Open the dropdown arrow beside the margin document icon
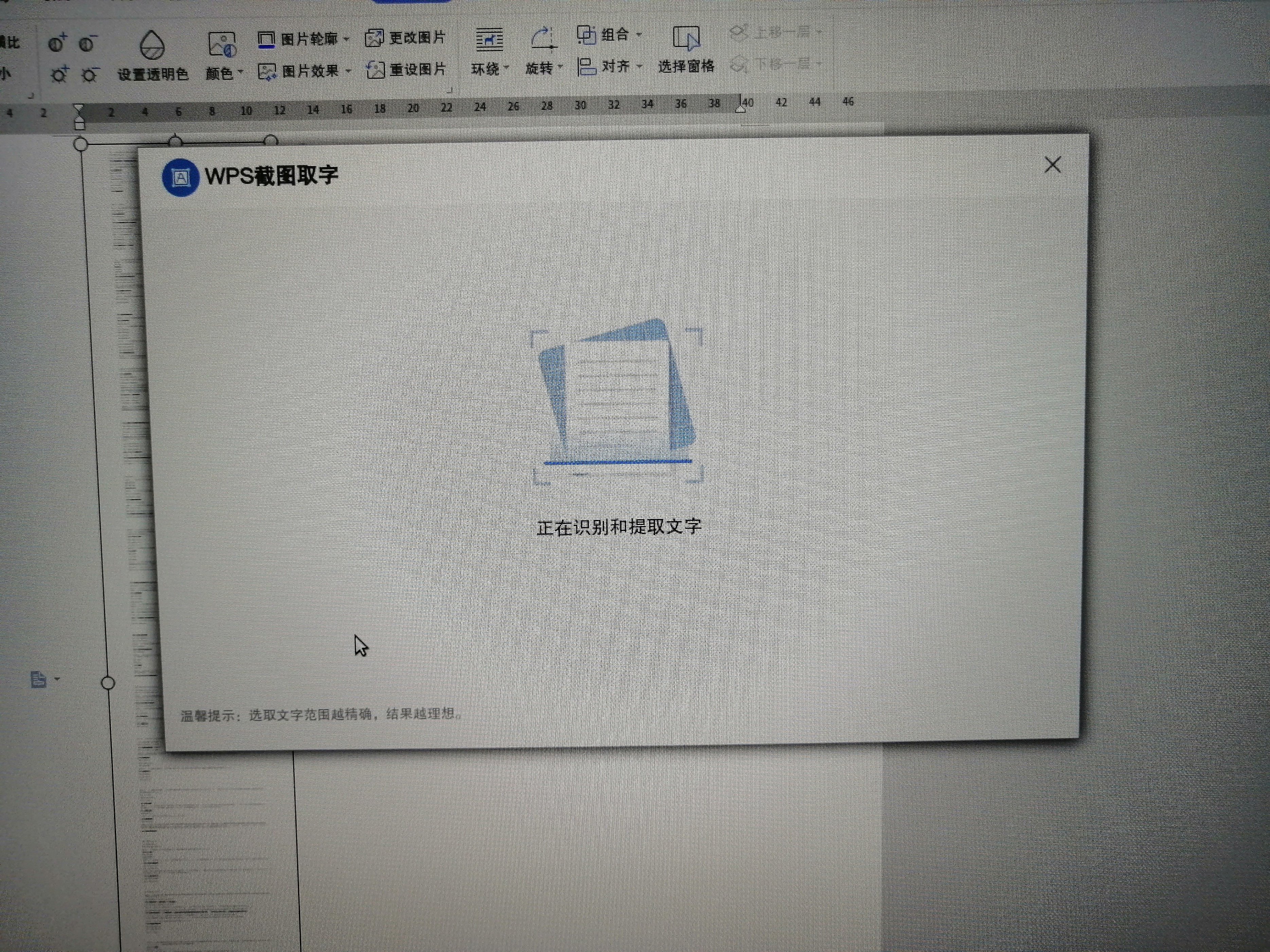Screen dimensions: 1270x952 57,679
